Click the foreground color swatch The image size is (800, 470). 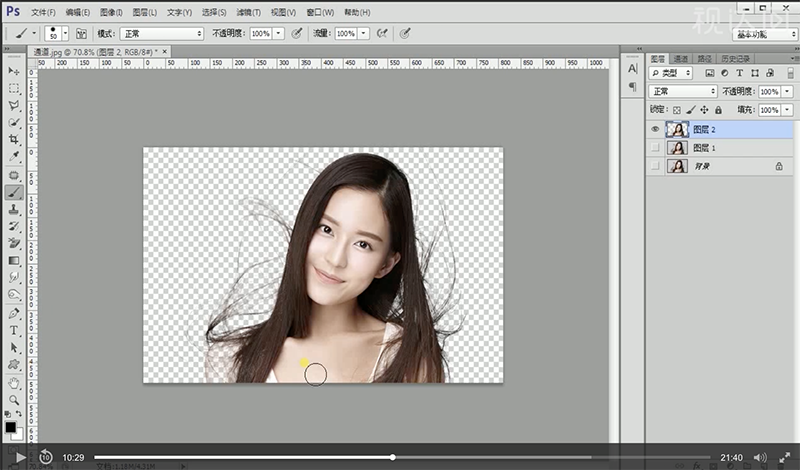(10, 427)
